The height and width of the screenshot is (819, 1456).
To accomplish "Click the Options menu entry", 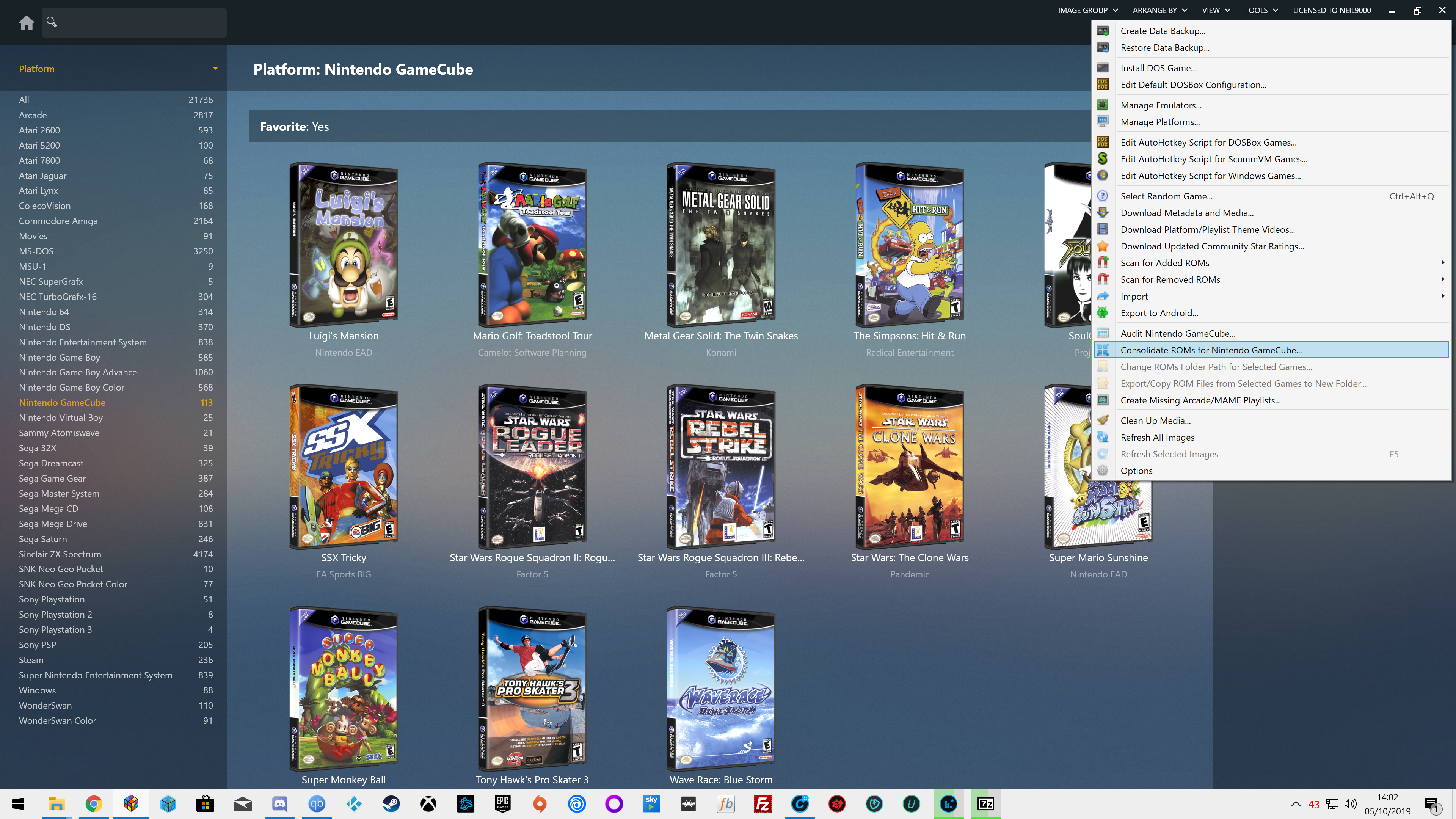I will click(x=1136, y=470).
